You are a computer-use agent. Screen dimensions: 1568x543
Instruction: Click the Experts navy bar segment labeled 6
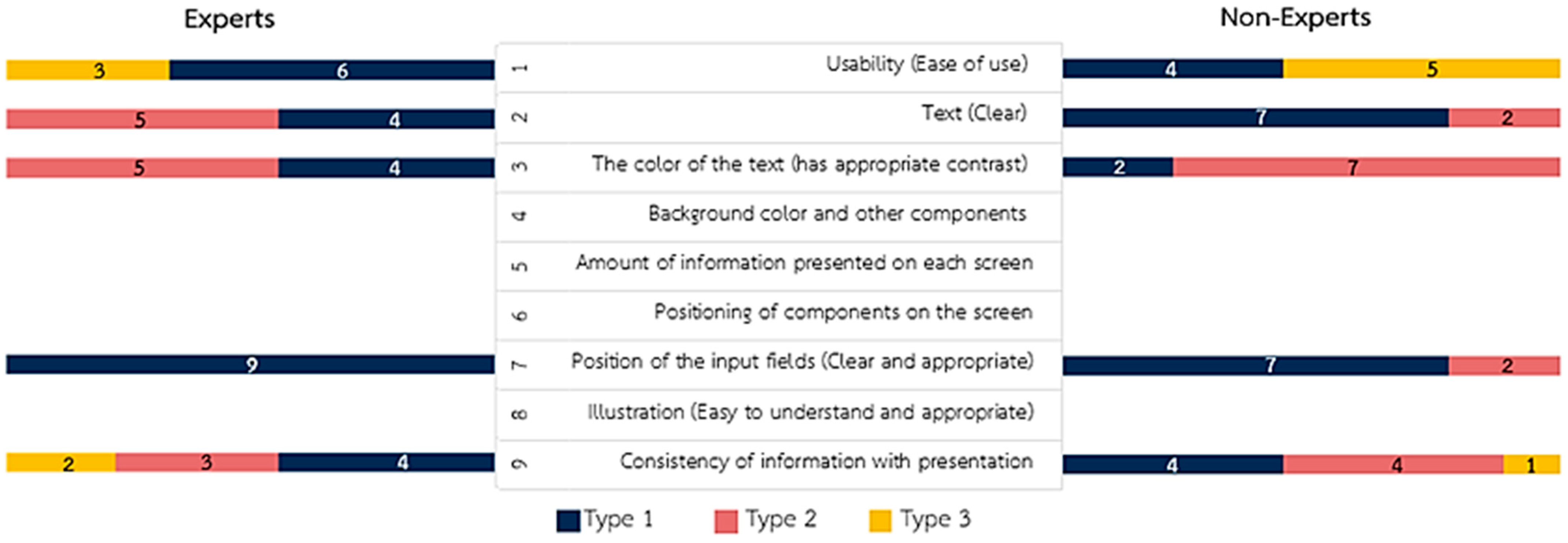332,70
